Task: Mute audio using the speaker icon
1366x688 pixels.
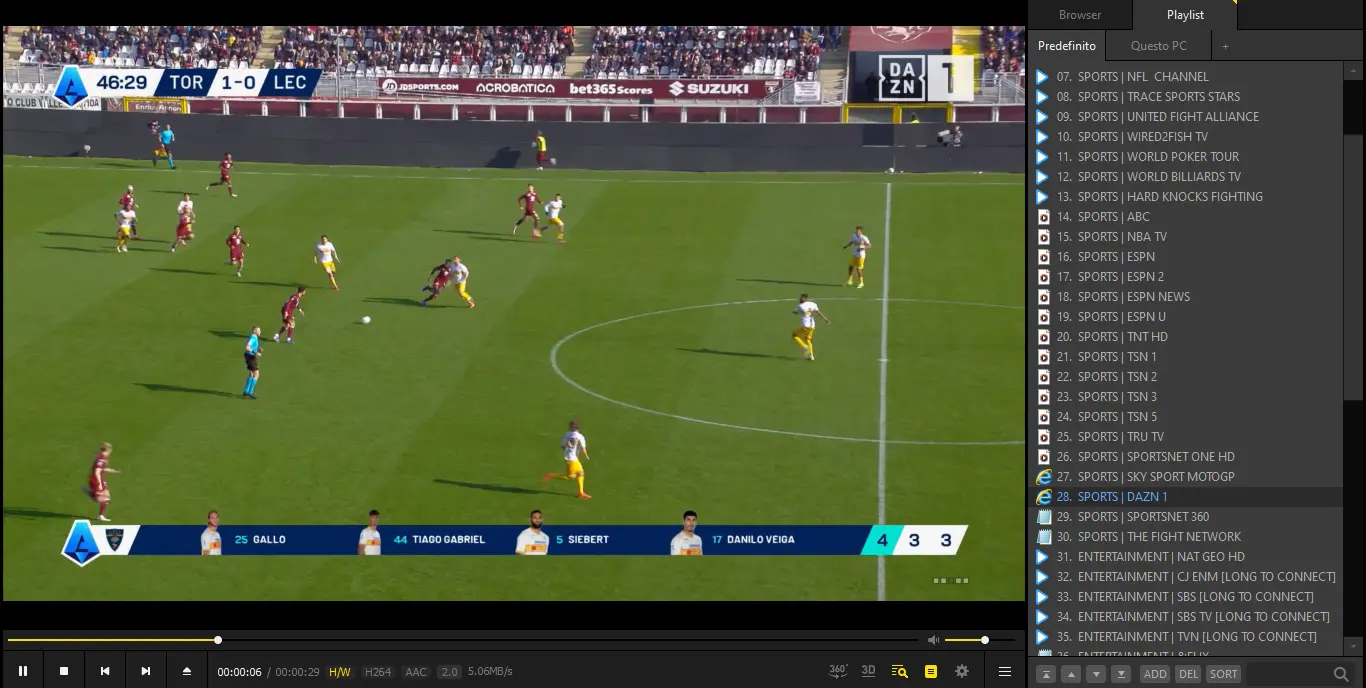Action: (x=933, y=640)
